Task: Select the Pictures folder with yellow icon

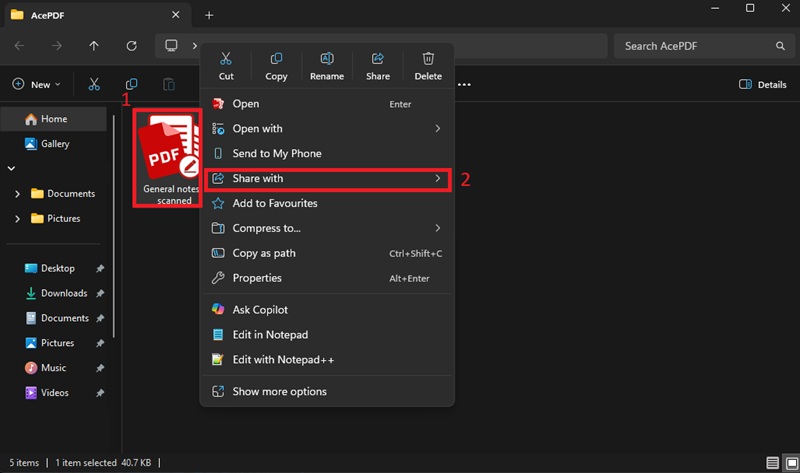Action: tap(56, 218)
